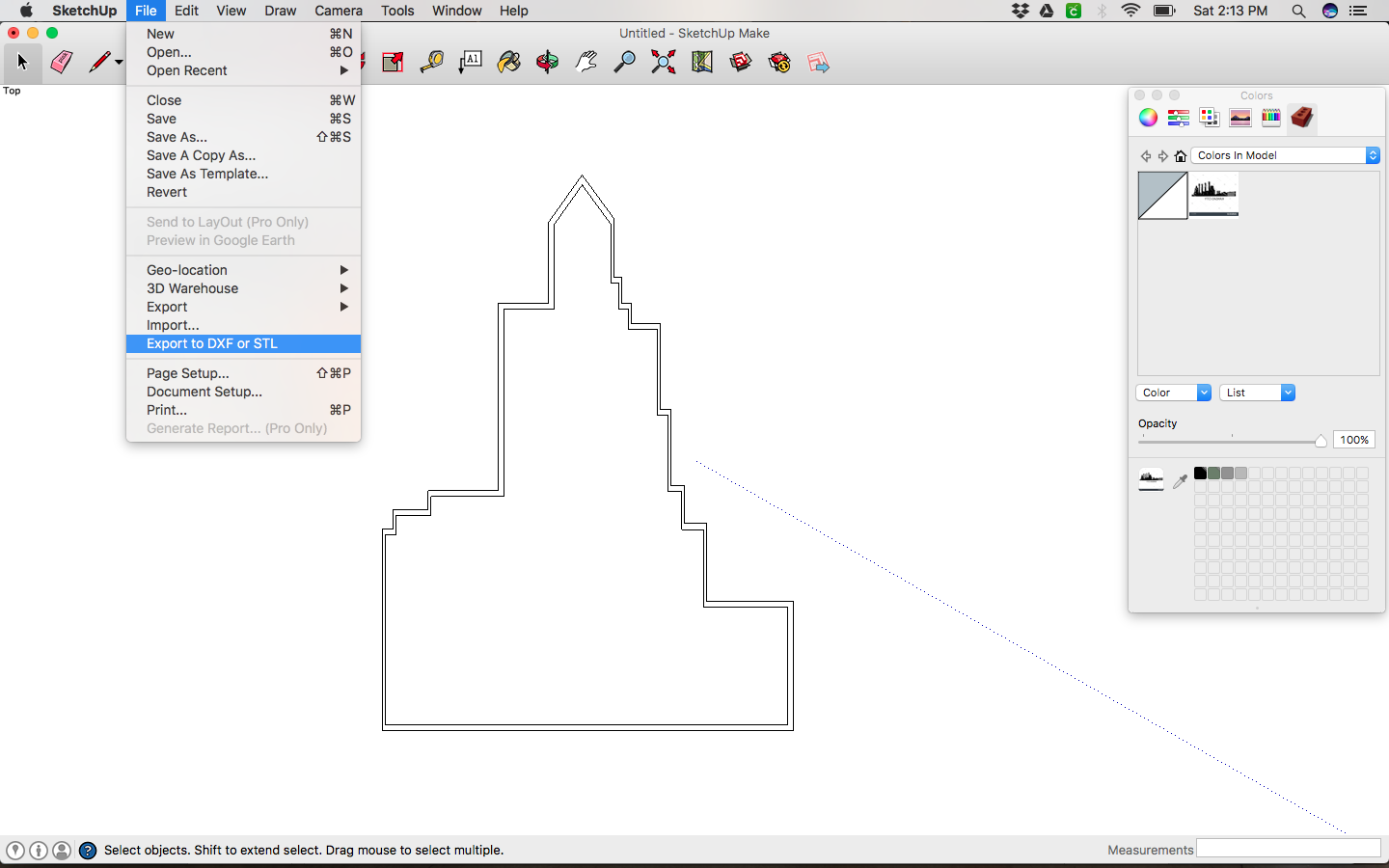
Task: Click the home In Model icon
Action: pos(1180,155)
